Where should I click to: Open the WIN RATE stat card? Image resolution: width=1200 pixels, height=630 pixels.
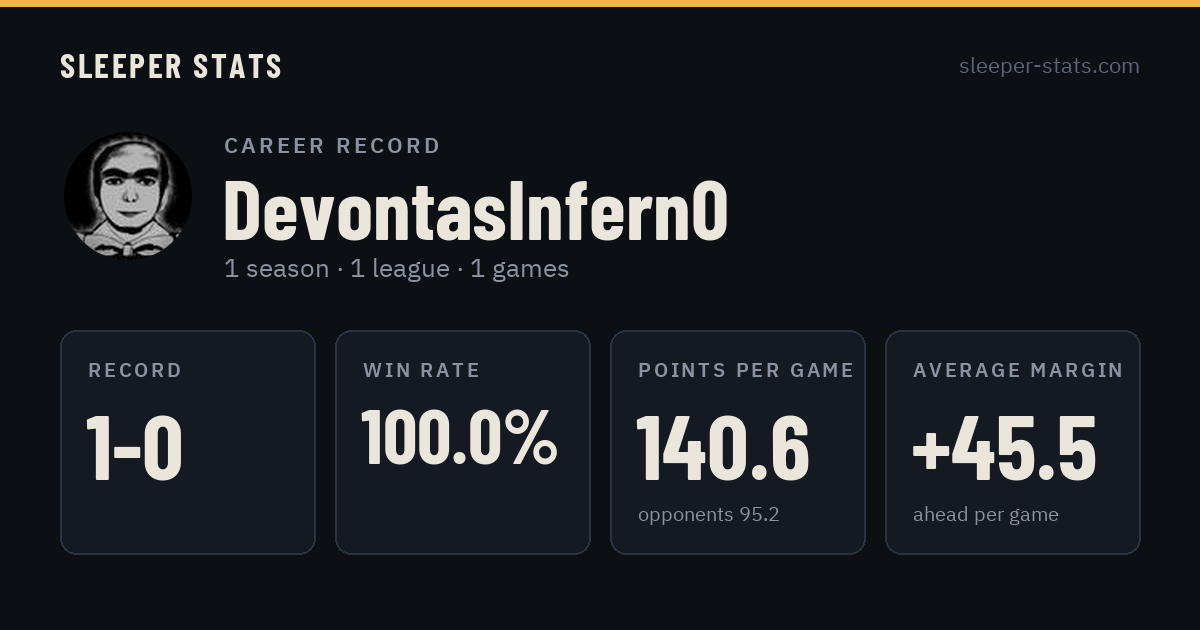463,442
